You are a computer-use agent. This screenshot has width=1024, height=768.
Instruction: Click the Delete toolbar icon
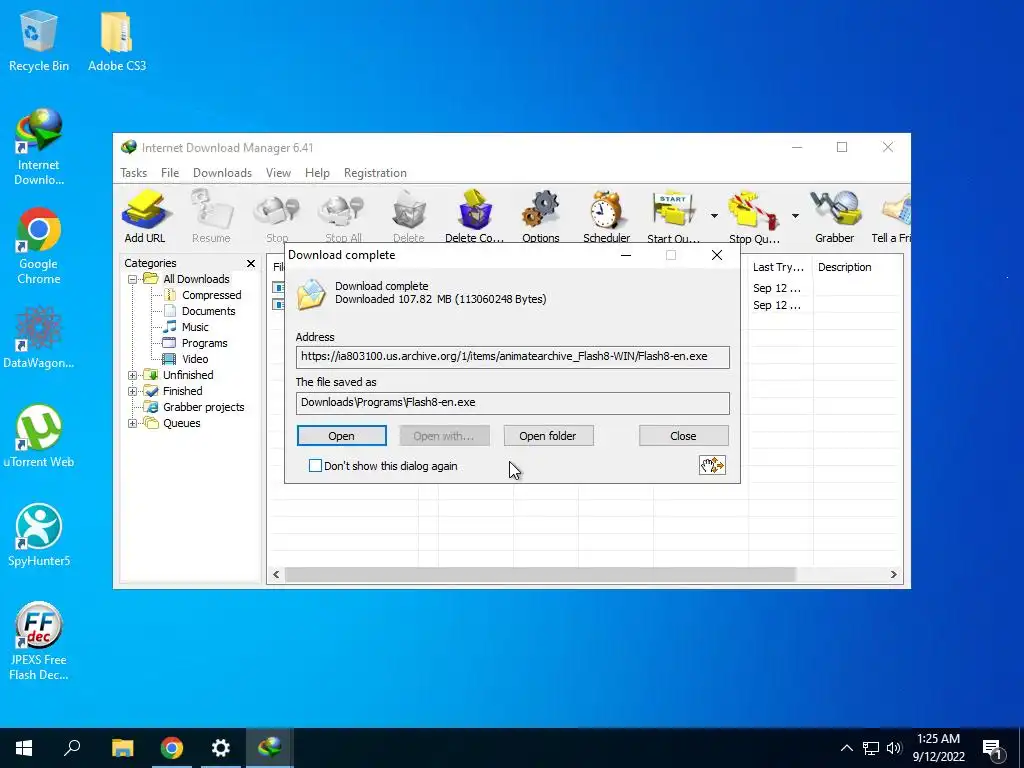409,210
